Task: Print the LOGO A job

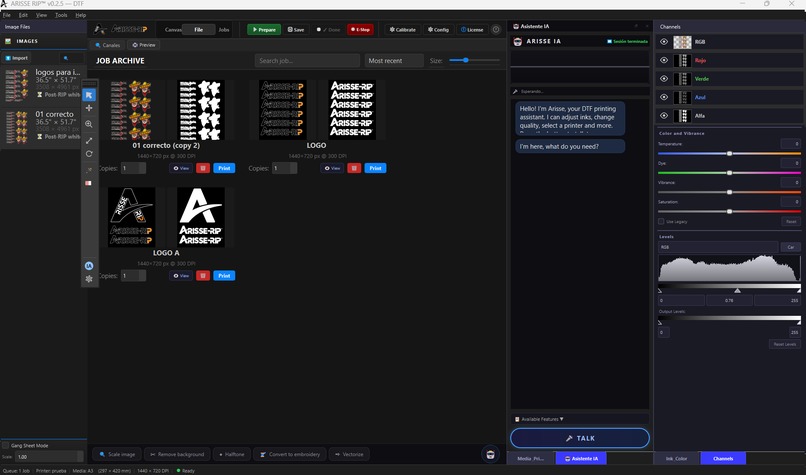Action: click(x=224, y=276)
